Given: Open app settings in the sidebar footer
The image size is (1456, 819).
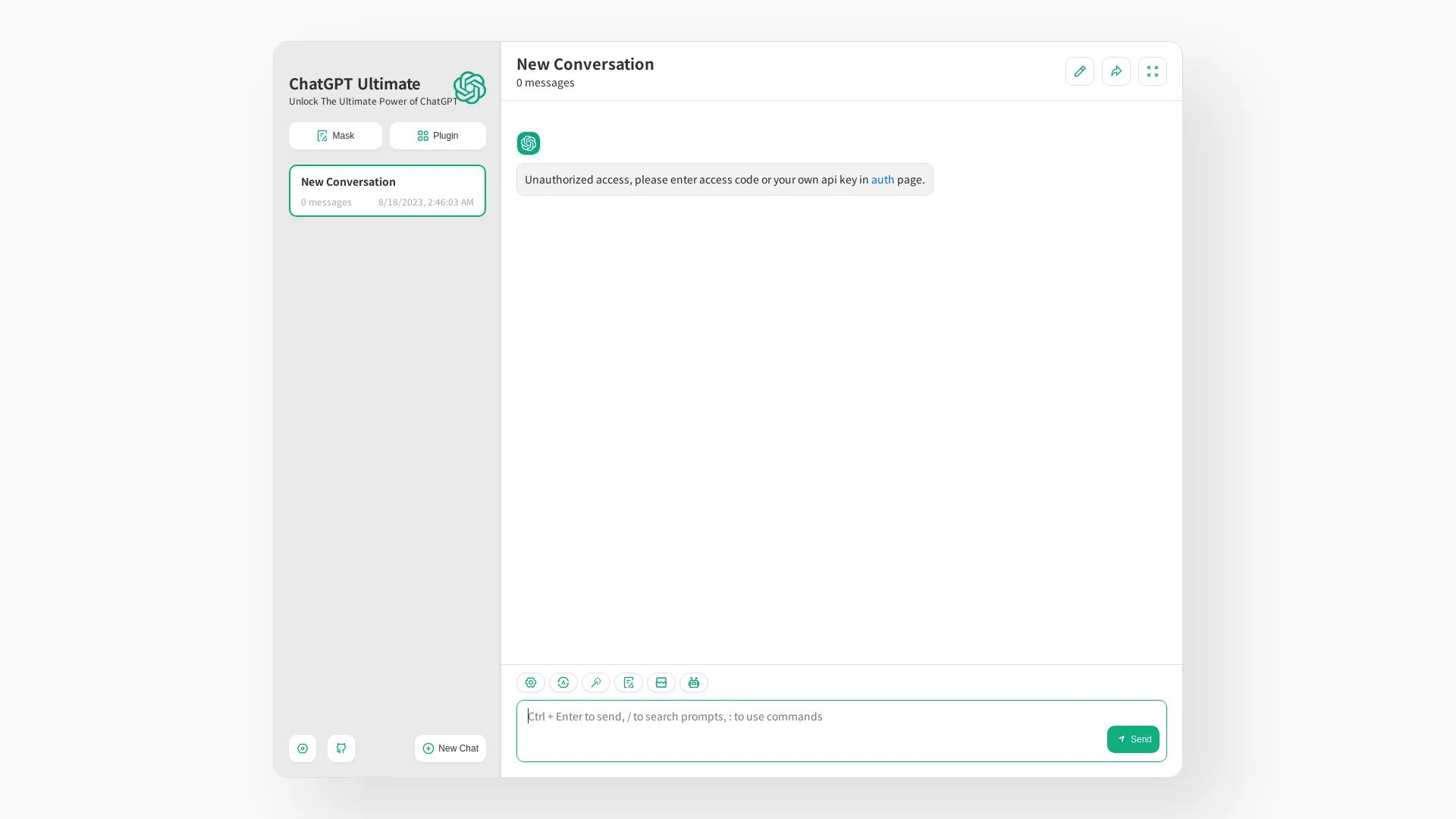Looking at the screenshot, I should click(303, 748).
